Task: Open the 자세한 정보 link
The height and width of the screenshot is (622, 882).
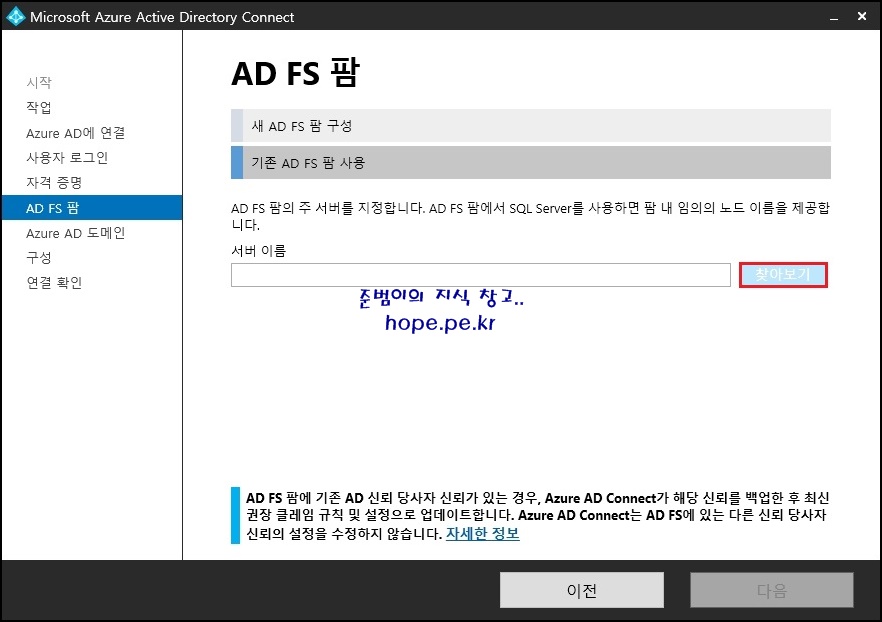Action: 483,533
